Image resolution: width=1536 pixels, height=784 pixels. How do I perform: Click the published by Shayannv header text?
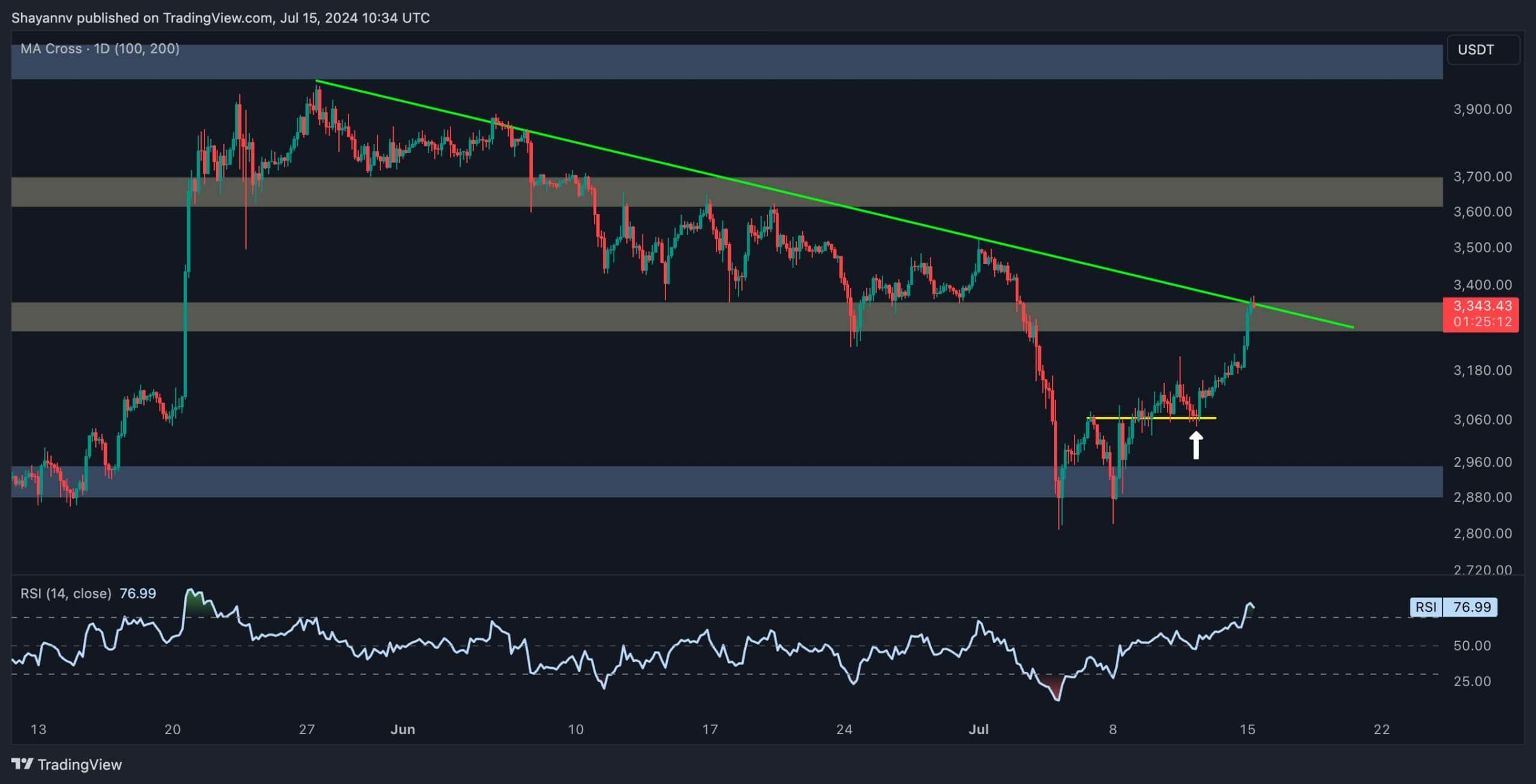tap(220, 18)
